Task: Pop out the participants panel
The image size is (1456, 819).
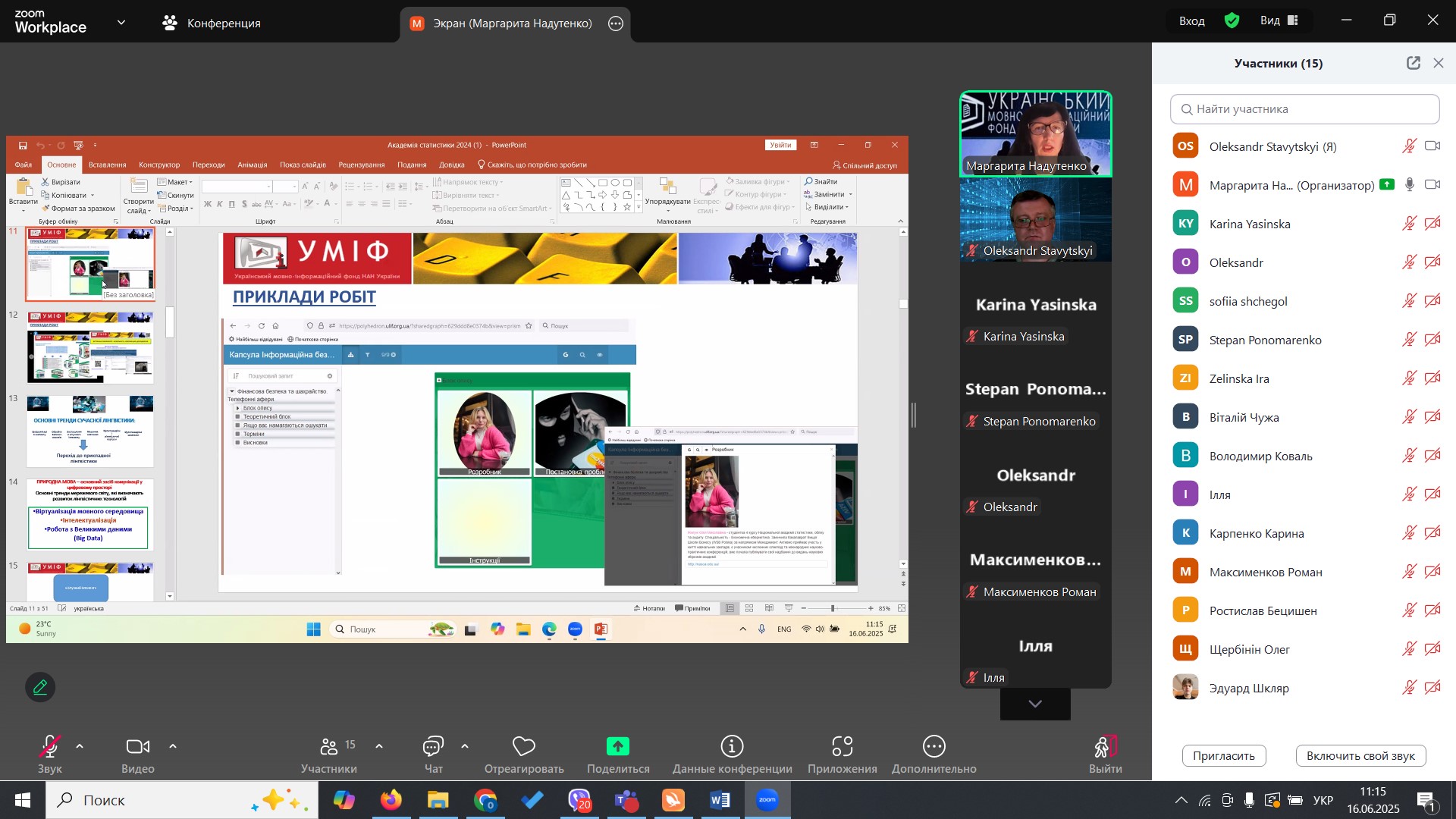Action: coord(1413,64)
